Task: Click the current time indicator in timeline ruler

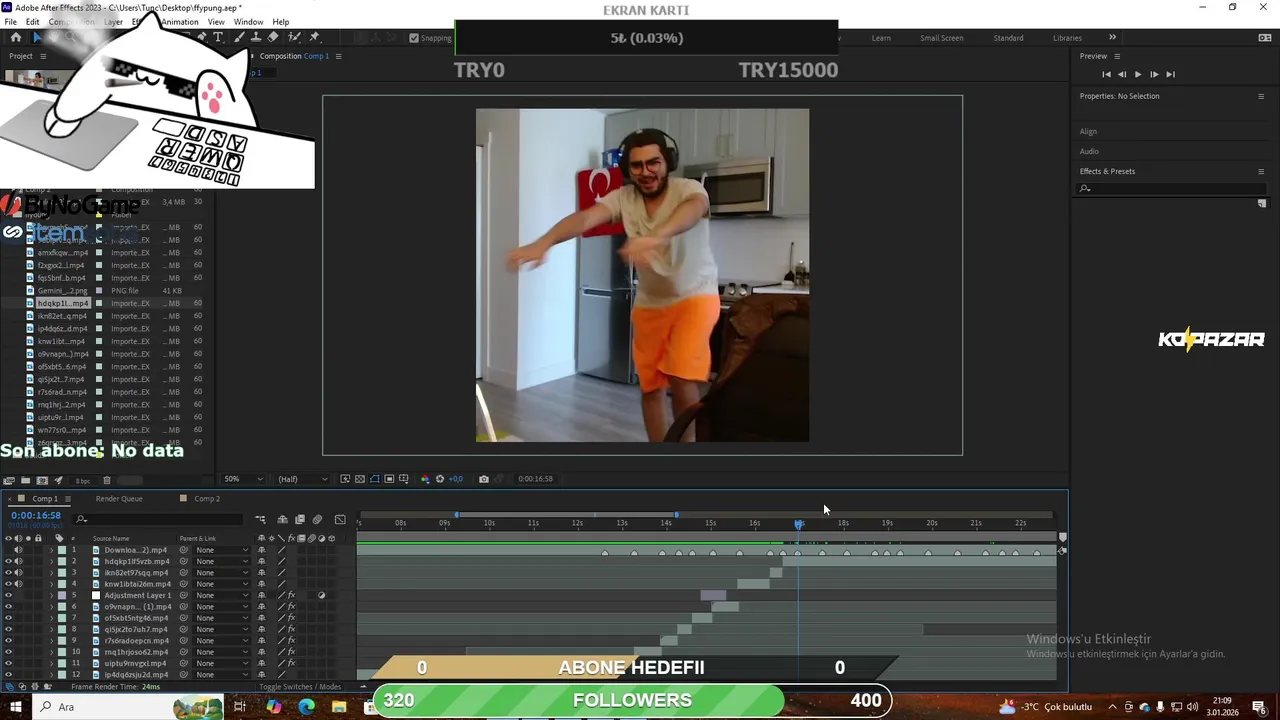Action: pos(798,523)
